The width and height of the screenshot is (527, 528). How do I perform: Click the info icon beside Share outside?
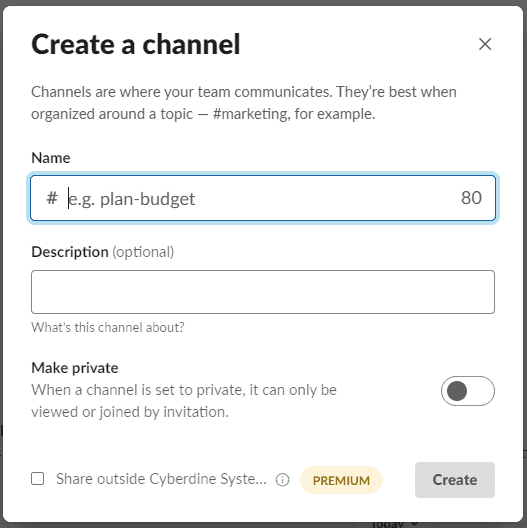[x=282, y=480]
